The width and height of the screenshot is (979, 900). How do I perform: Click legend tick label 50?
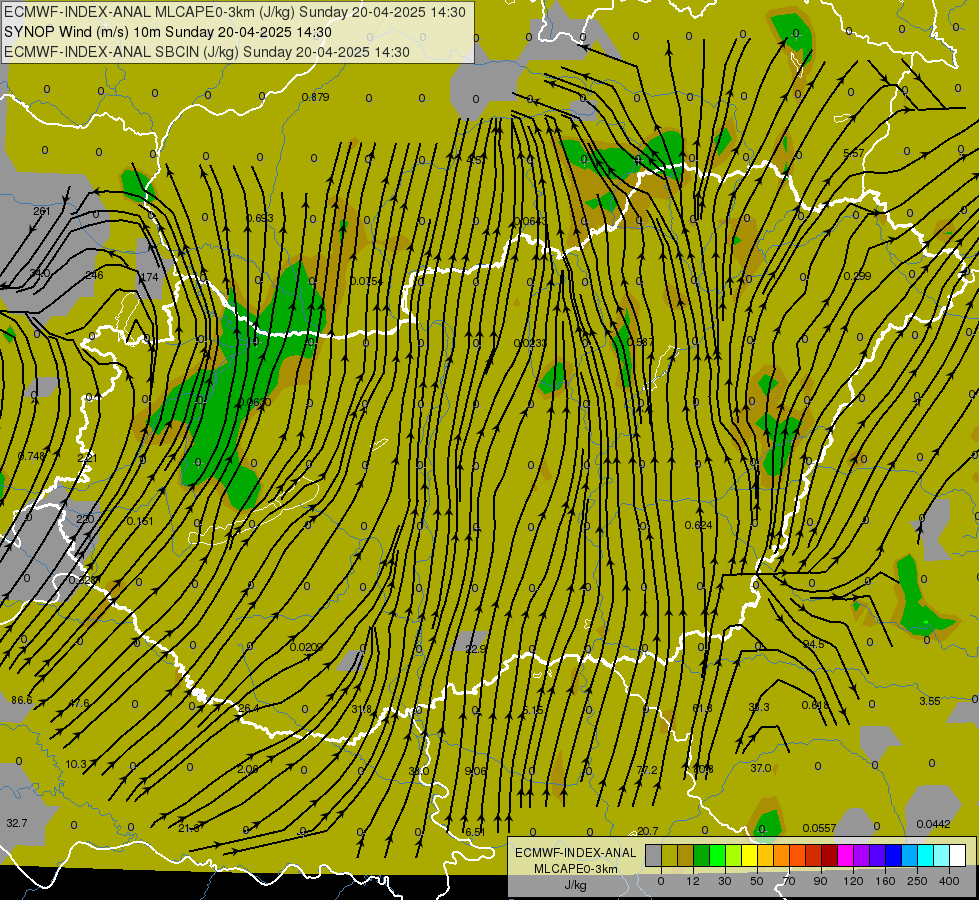(757, 881)
